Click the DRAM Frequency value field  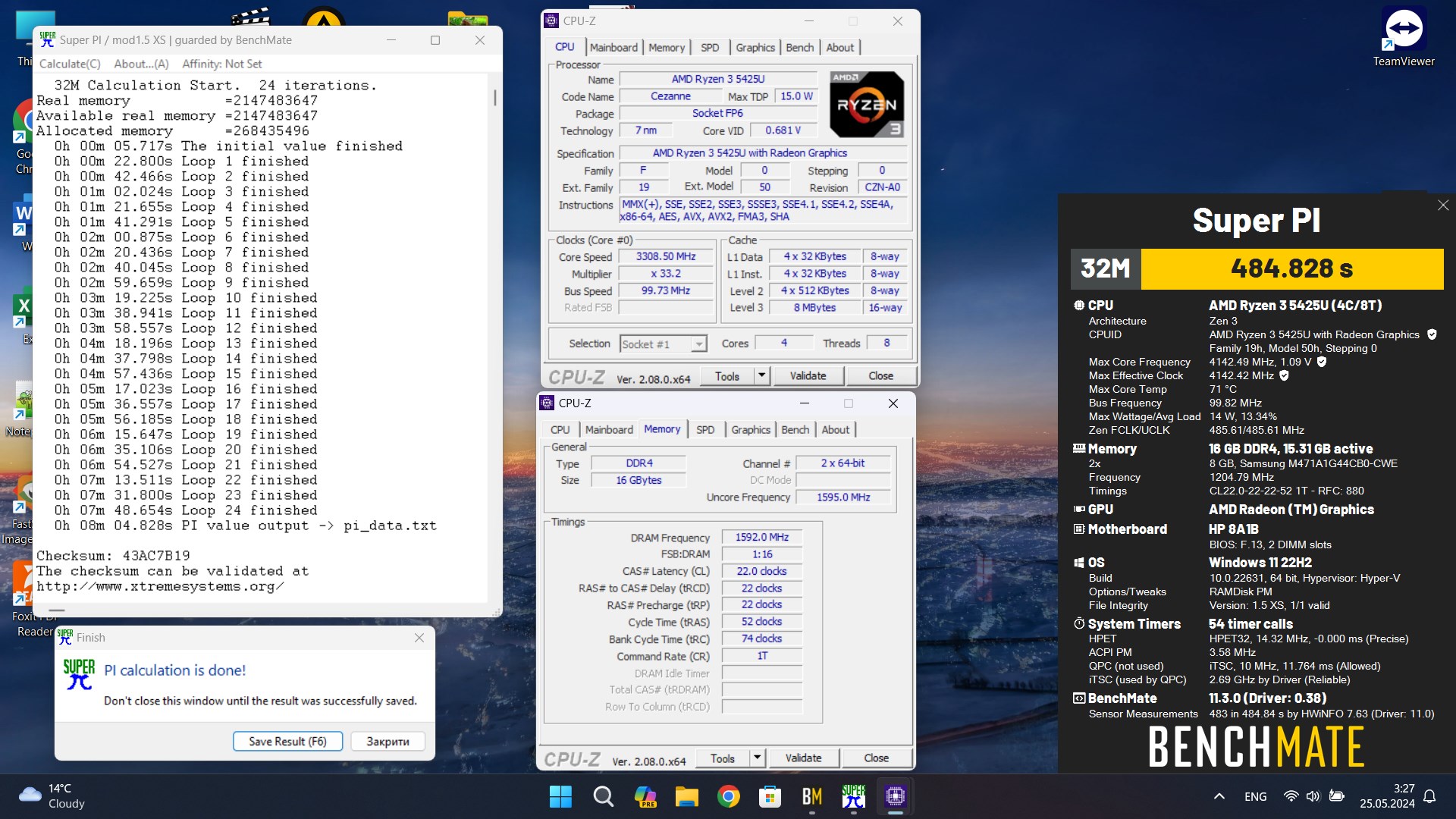pos(762,537)
